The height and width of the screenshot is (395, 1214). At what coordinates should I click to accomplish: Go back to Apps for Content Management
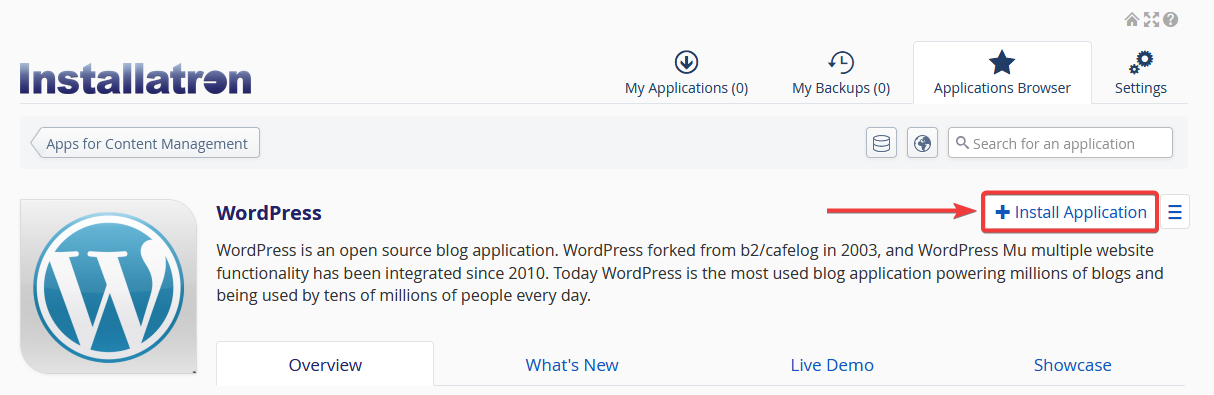coord(145,143)
